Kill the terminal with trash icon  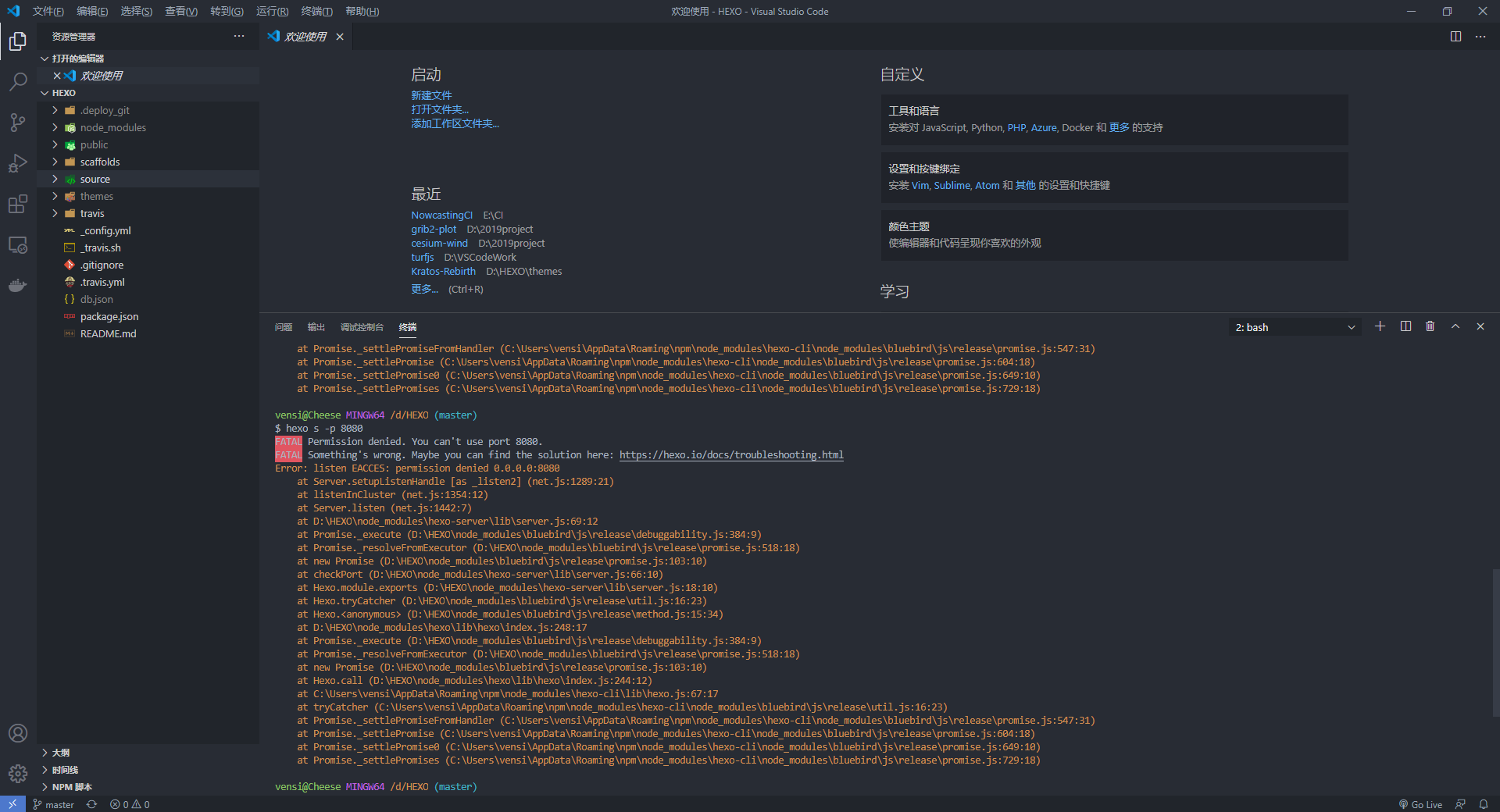(1430, 326)
